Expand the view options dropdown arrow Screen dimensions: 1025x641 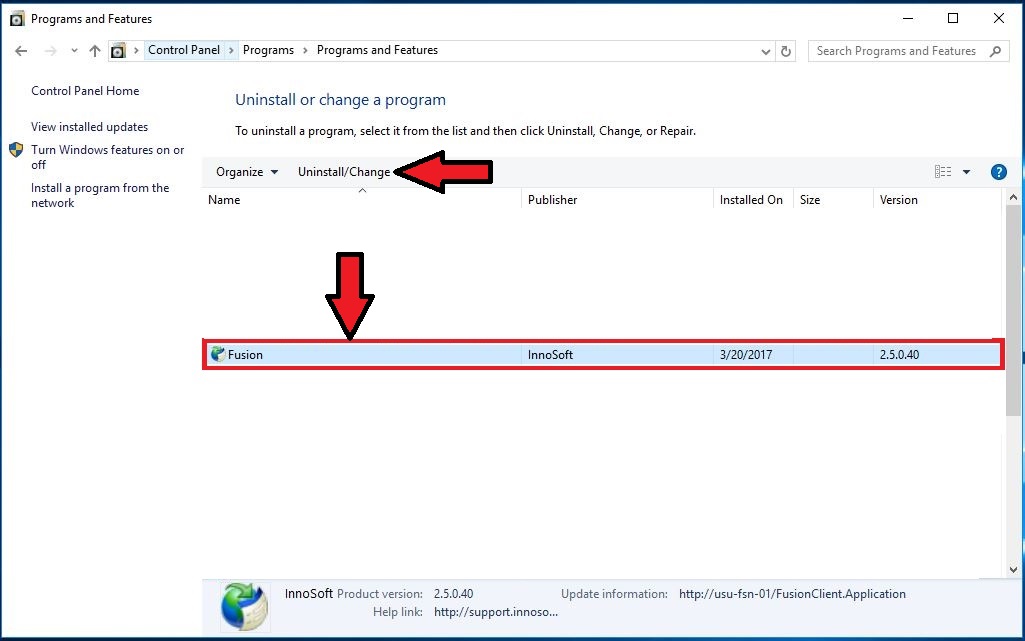pyautogui.click(x=966, y=172)
